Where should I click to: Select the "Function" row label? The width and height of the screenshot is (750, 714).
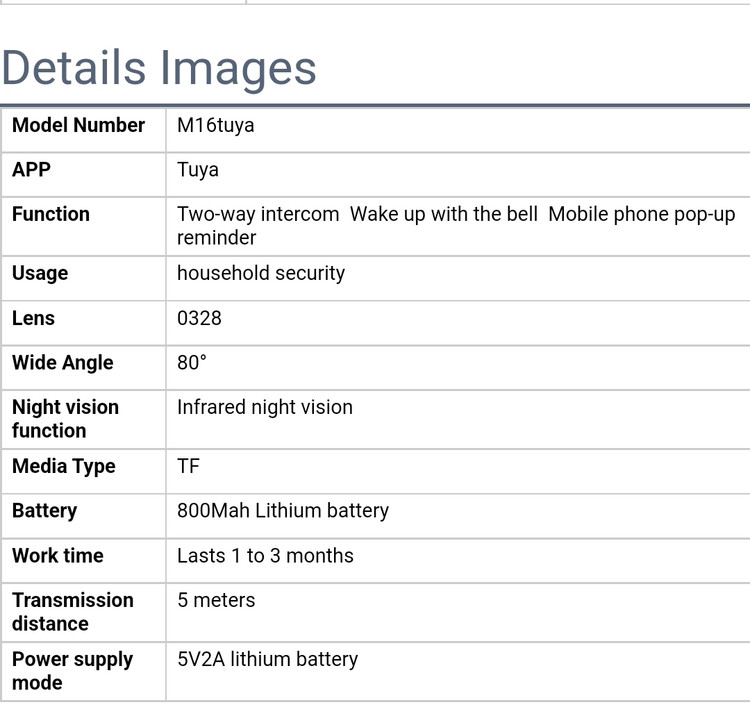coord(51,214)
